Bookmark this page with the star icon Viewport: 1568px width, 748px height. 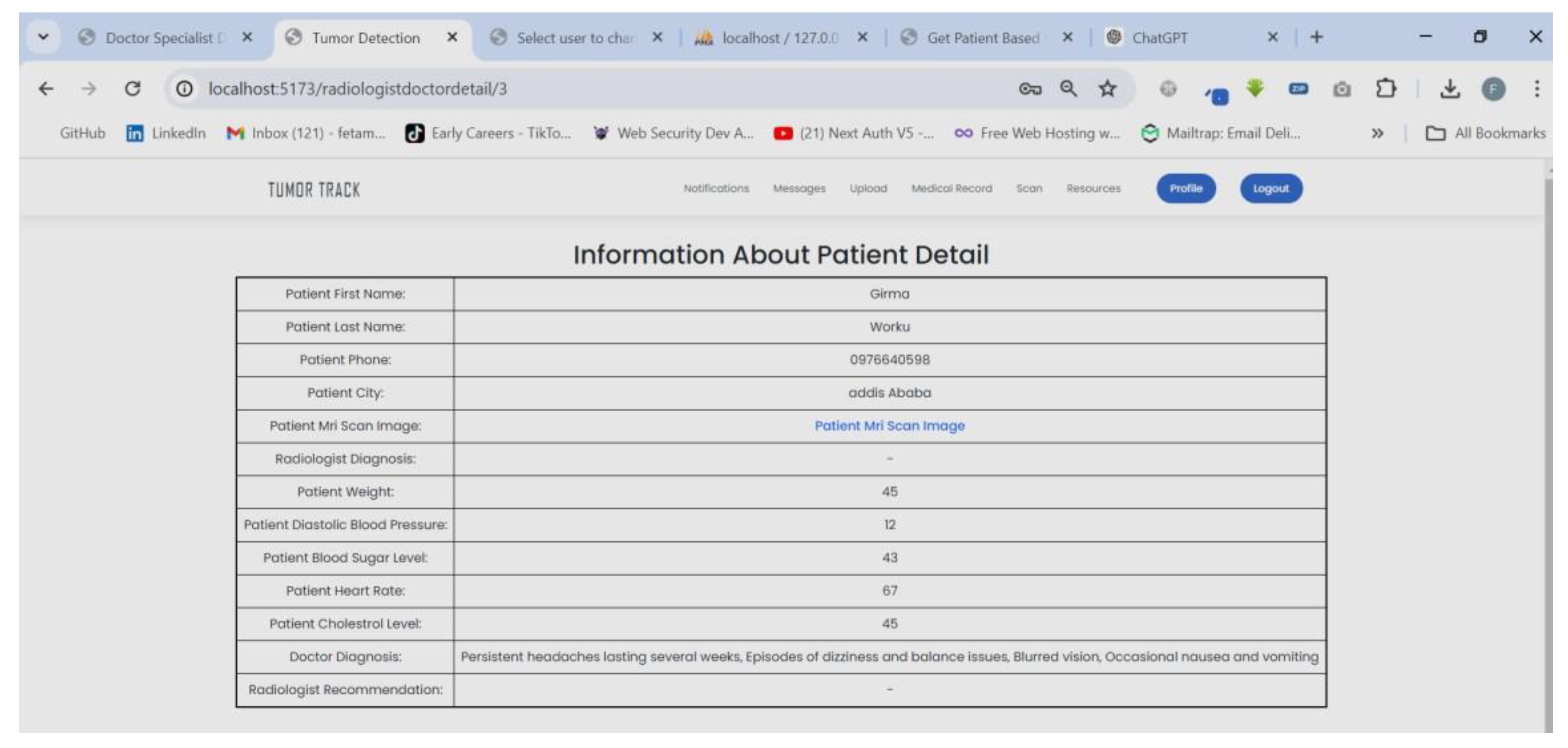(x=1107, y=88)
